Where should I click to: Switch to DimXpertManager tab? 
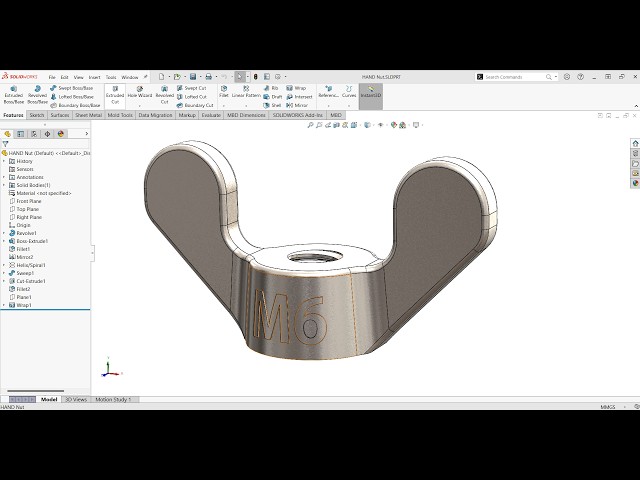point(47,134)
